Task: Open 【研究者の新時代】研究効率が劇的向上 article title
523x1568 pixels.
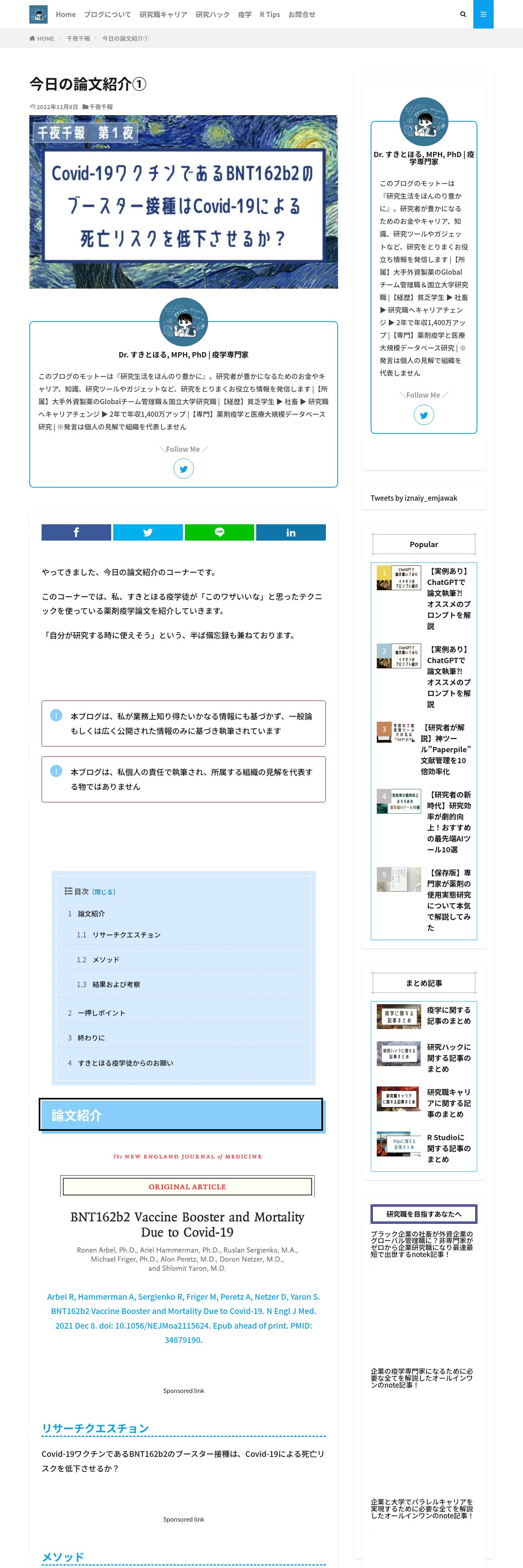Action: click(x=449, y=822)
